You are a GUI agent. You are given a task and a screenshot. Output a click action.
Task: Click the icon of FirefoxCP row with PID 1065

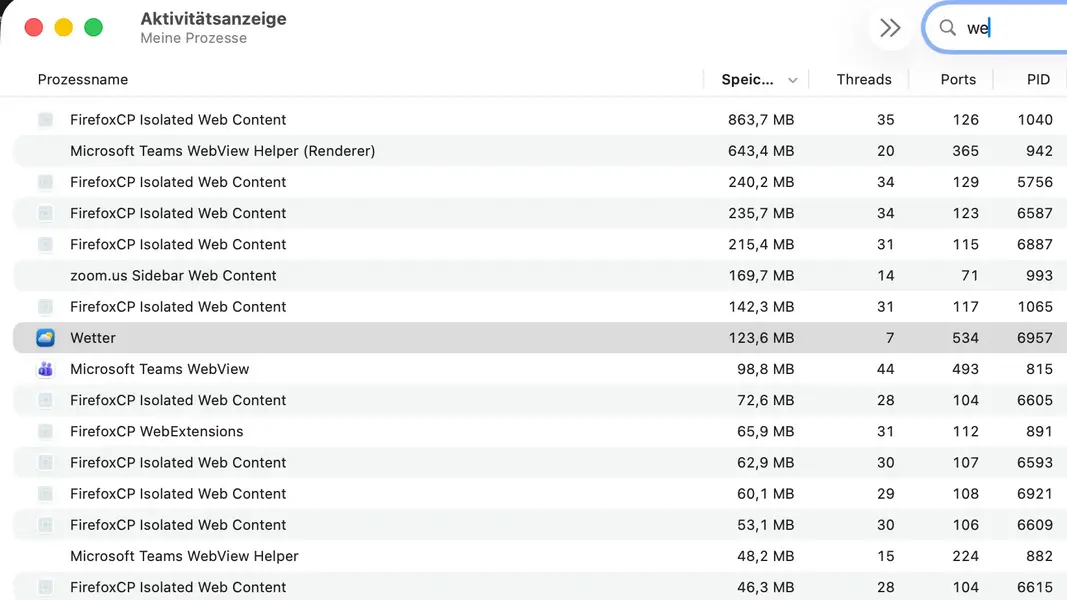[46, 307]
